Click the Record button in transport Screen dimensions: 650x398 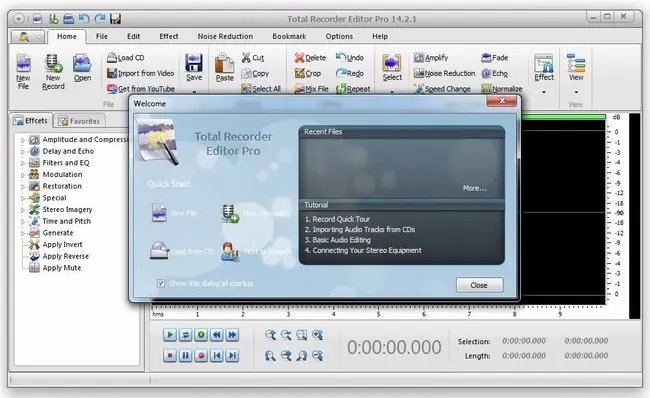(201, 356)
